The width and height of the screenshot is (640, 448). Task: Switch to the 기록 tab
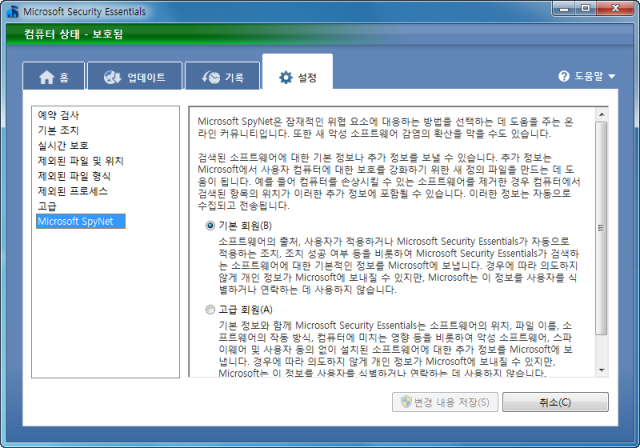(x=222, y=75)
